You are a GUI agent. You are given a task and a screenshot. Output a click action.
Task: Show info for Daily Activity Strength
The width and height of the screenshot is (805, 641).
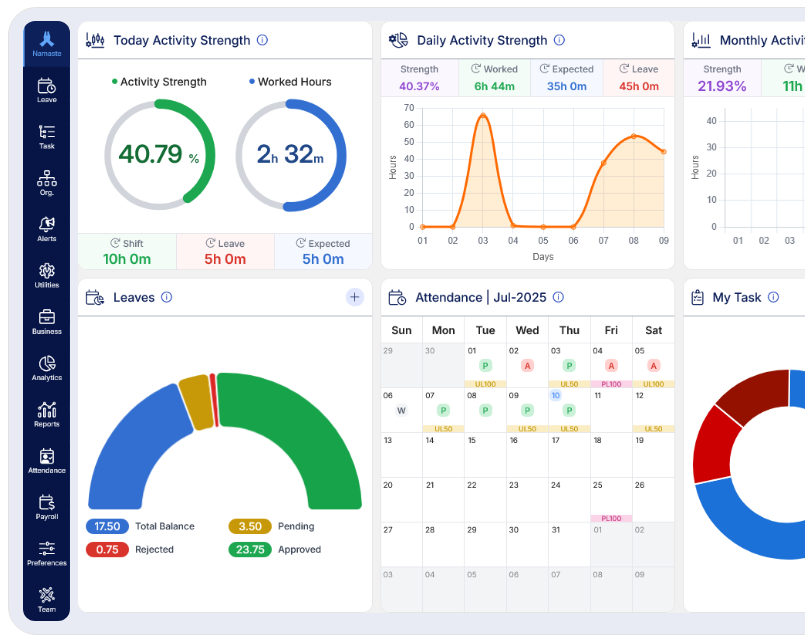click(x=558, y=40)
